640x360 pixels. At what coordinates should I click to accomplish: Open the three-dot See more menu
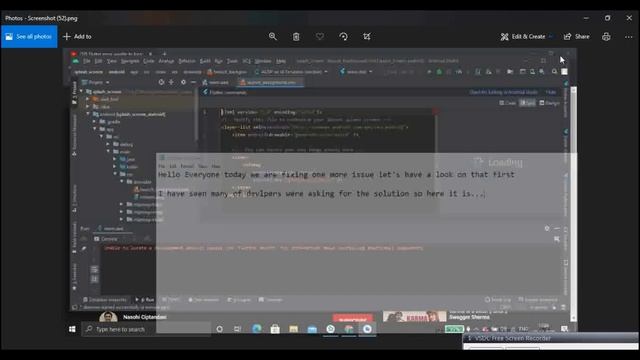click(629, 36)
